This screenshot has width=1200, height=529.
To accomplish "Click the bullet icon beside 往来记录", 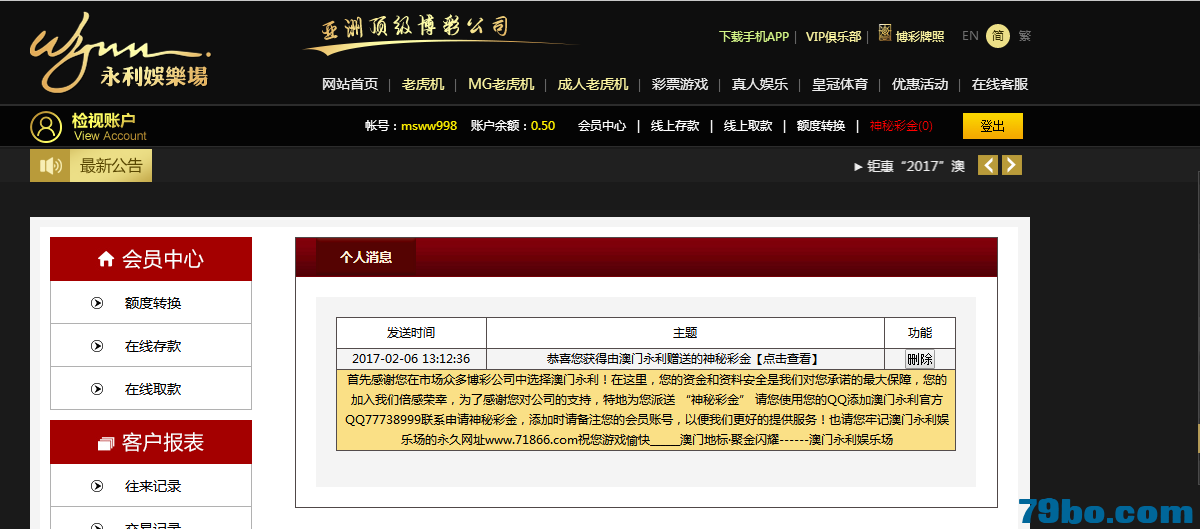I will tap(97, 486).
